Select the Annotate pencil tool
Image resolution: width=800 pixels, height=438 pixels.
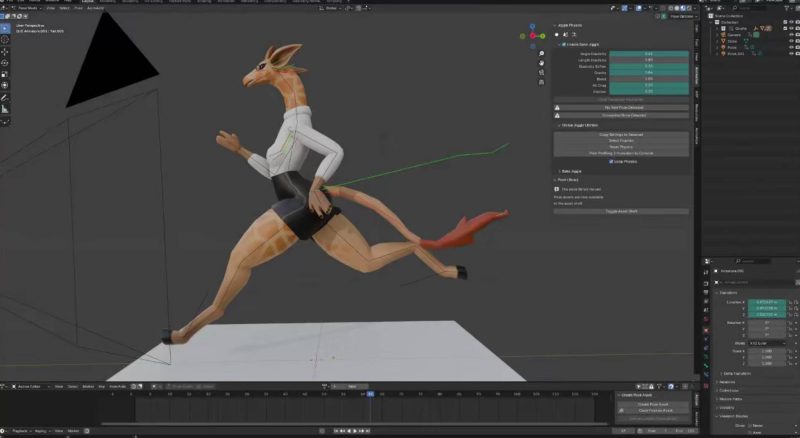5,98
